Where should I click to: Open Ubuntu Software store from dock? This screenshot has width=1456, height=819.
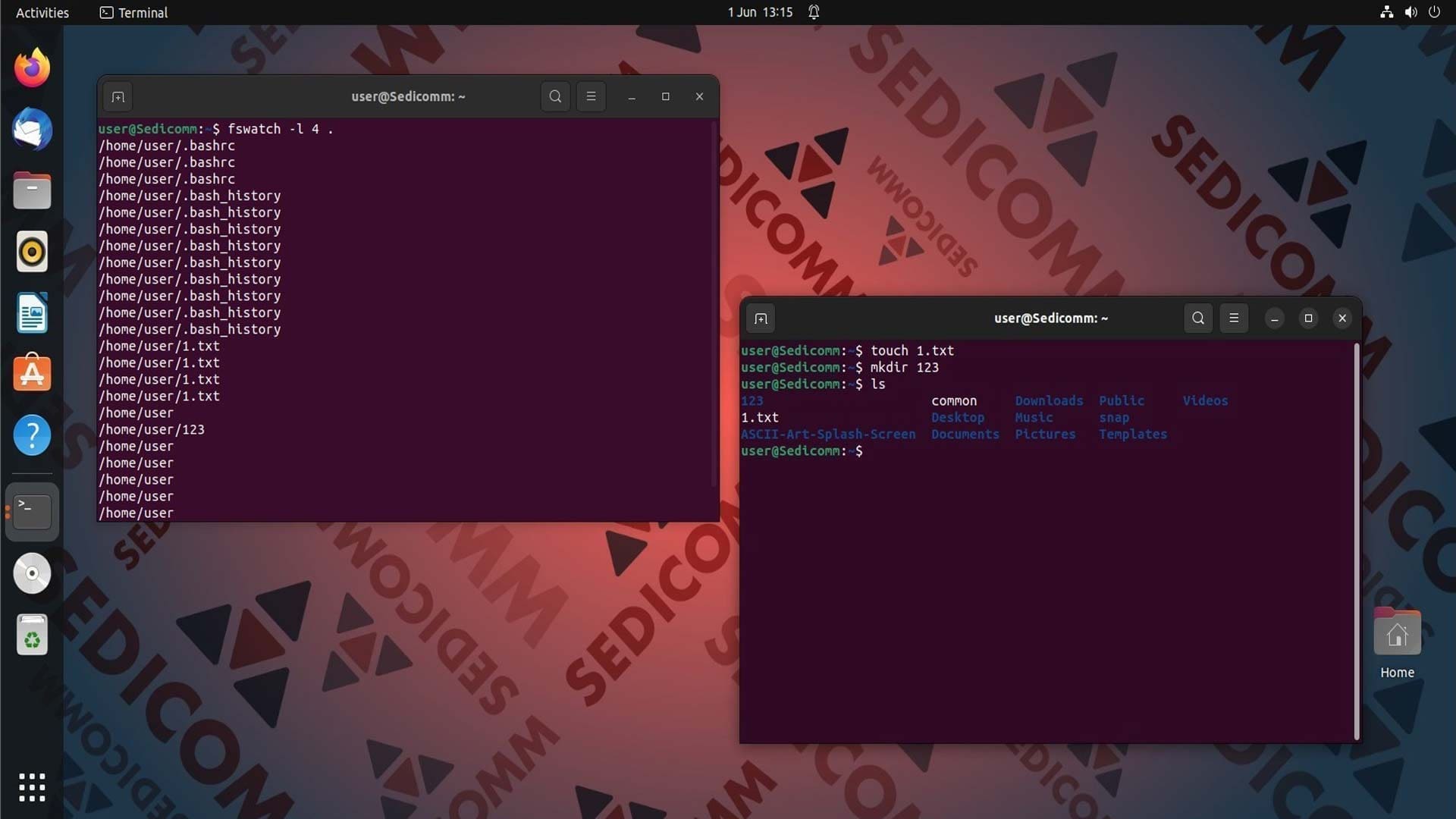(x=32, y=374)
